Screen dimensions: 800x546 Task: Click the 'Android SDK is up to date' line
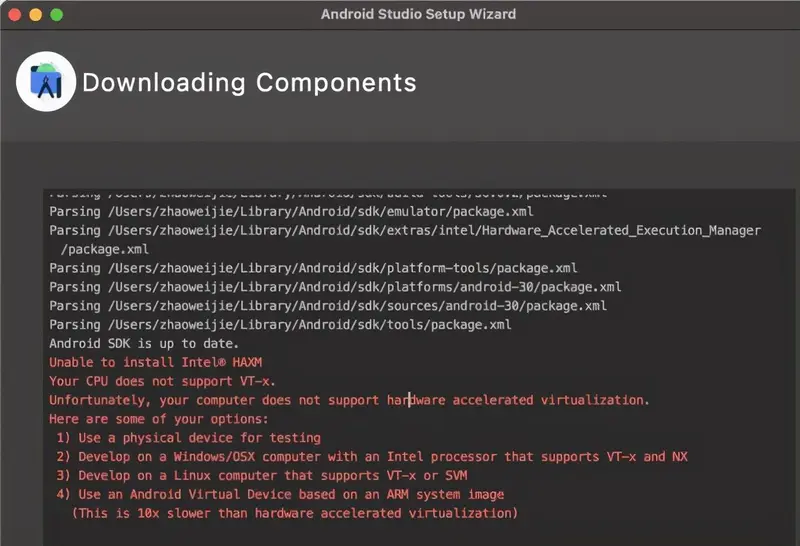point(135,343)
